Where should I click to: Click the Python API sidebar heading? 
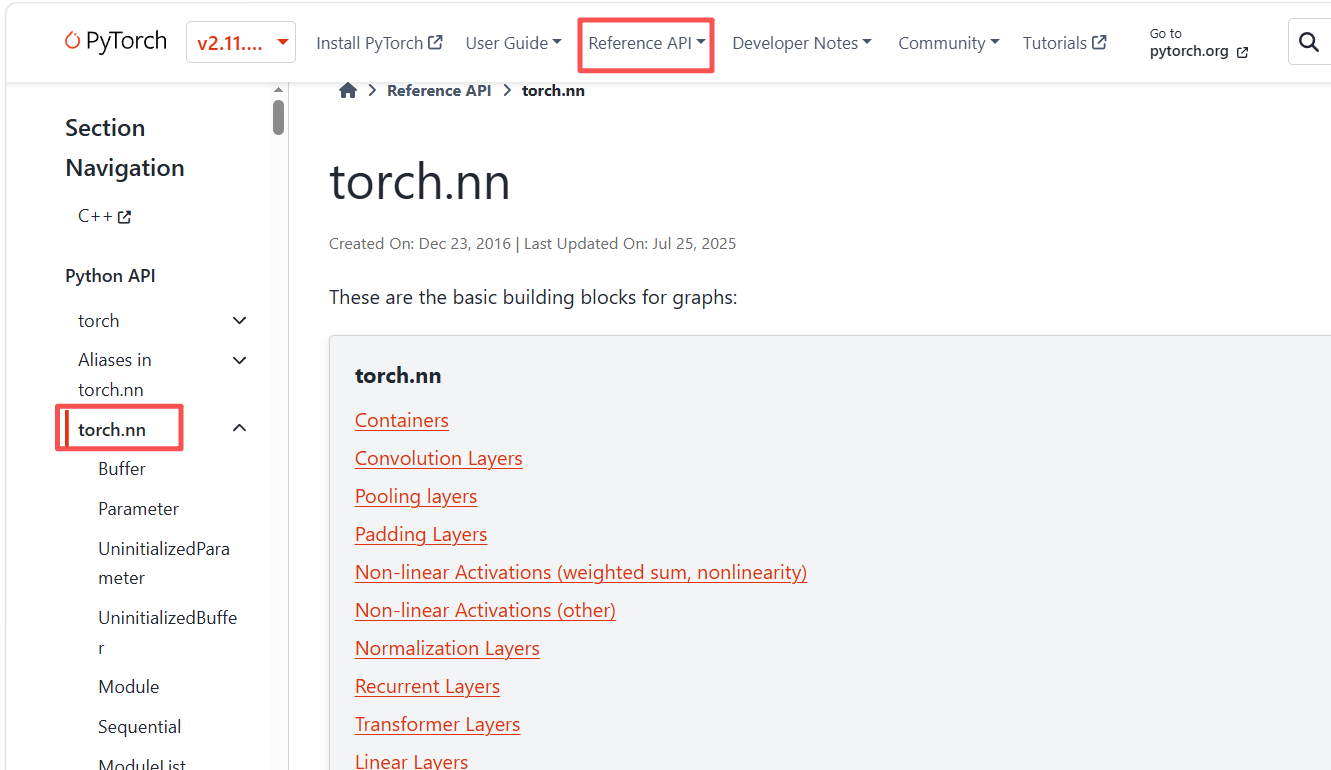(110, 276)
